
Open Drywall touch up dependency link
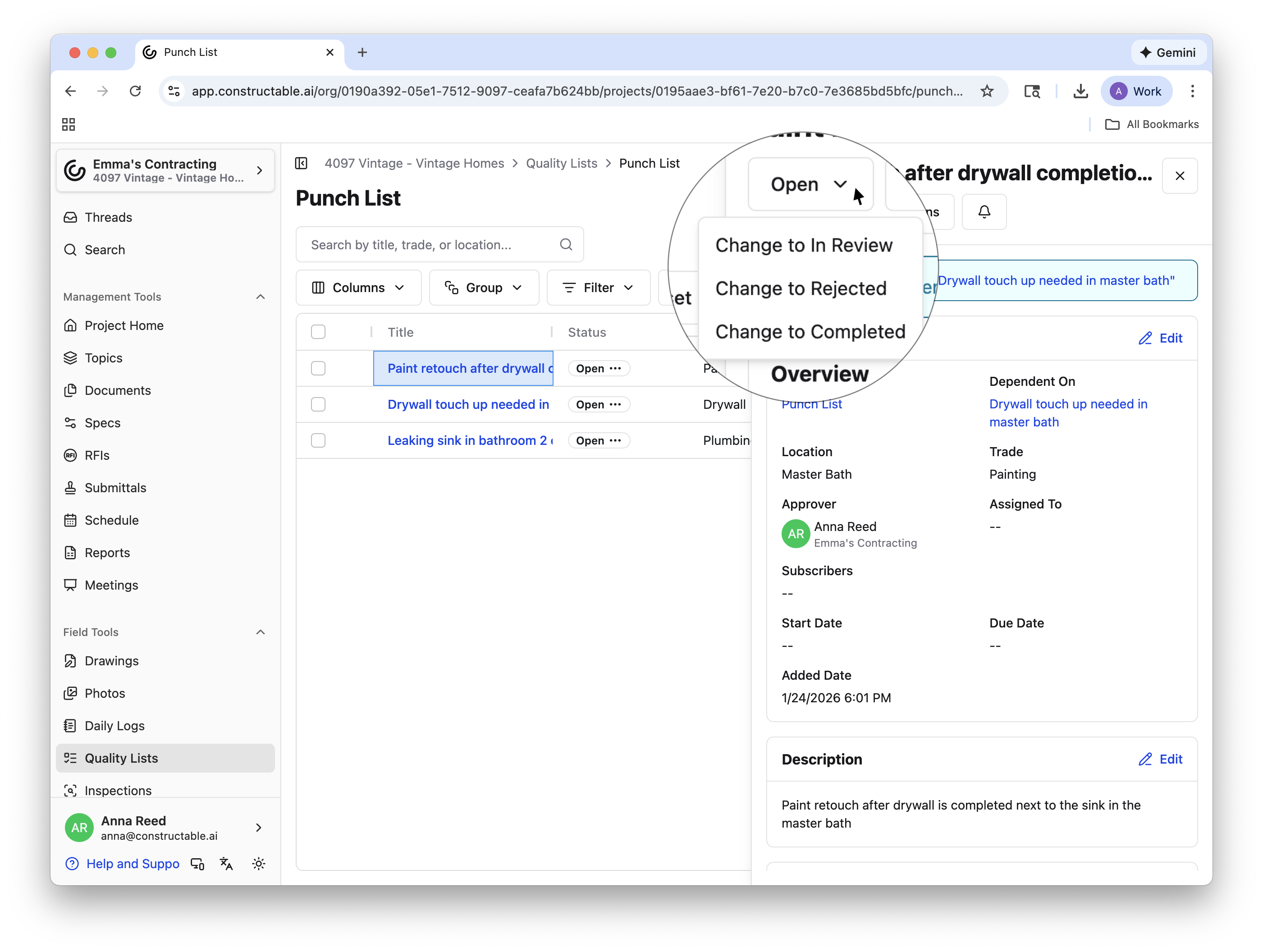coord(1068,413)
